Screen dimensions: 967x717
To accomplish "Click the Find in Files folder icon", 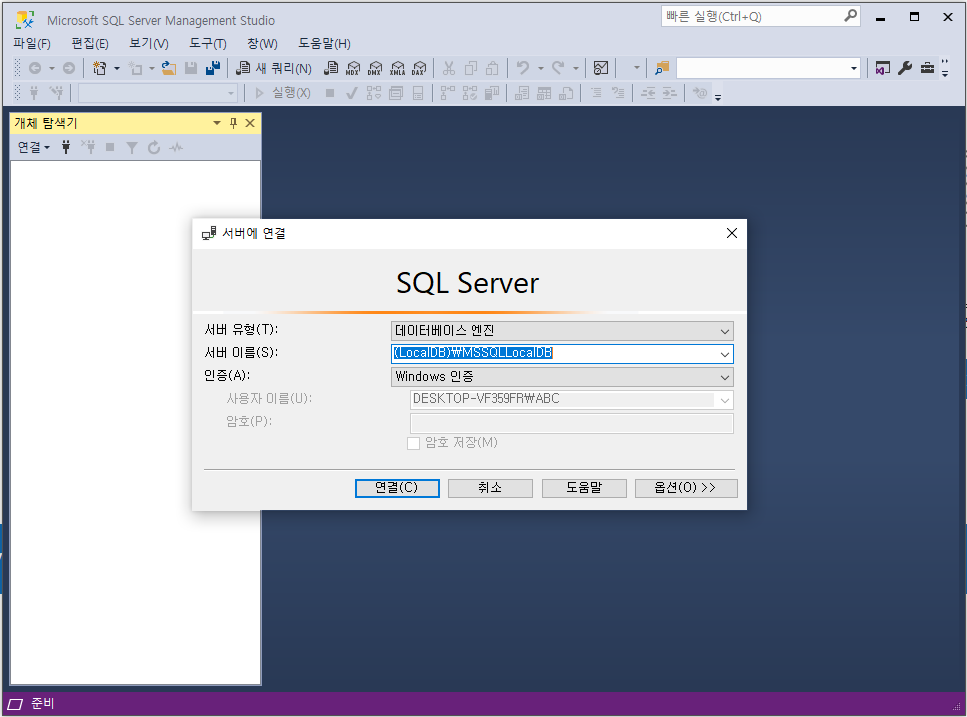I will click(x=662, y=68).
